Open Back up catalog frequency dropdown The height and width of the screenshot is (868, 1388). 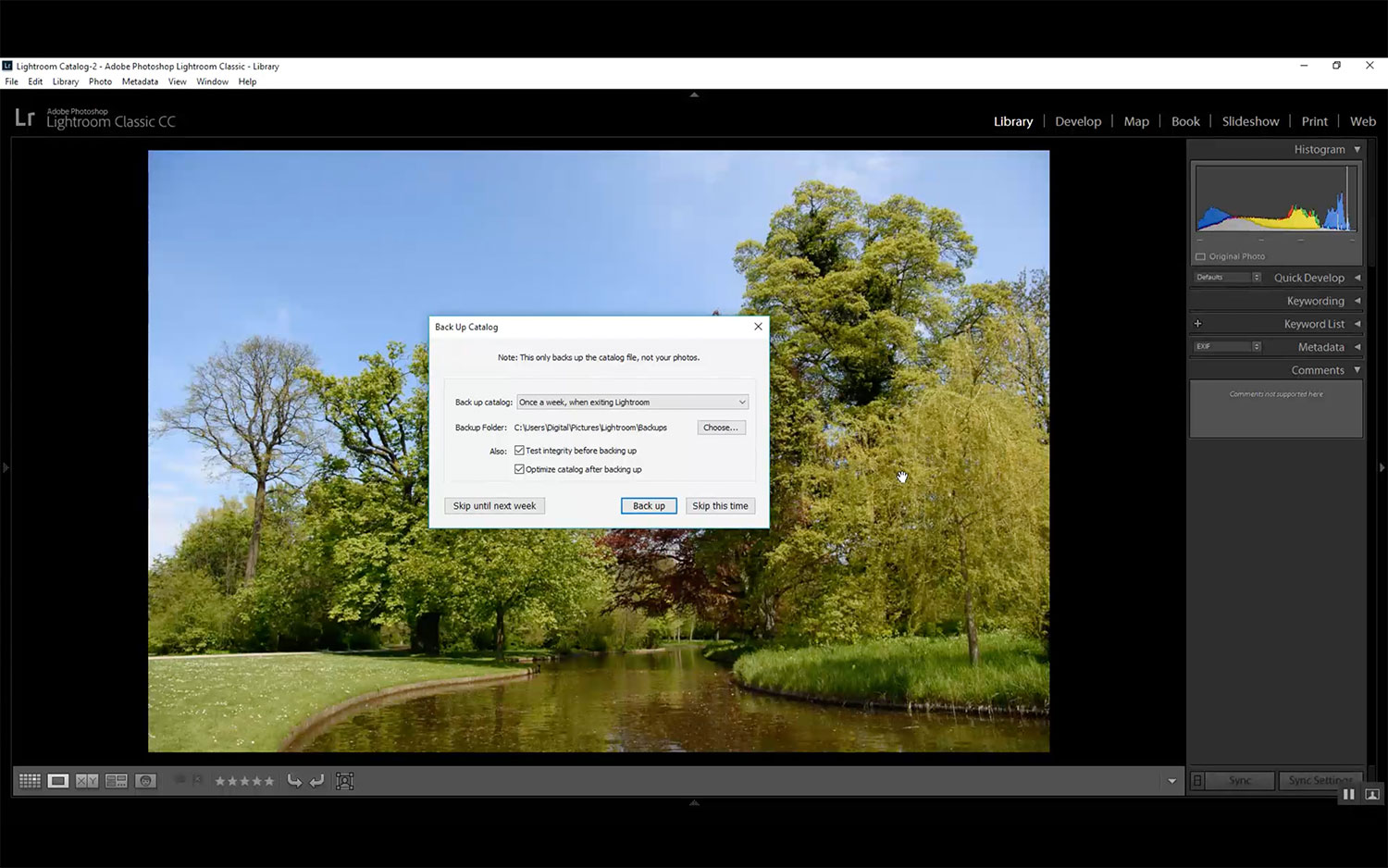coord(633,403)
